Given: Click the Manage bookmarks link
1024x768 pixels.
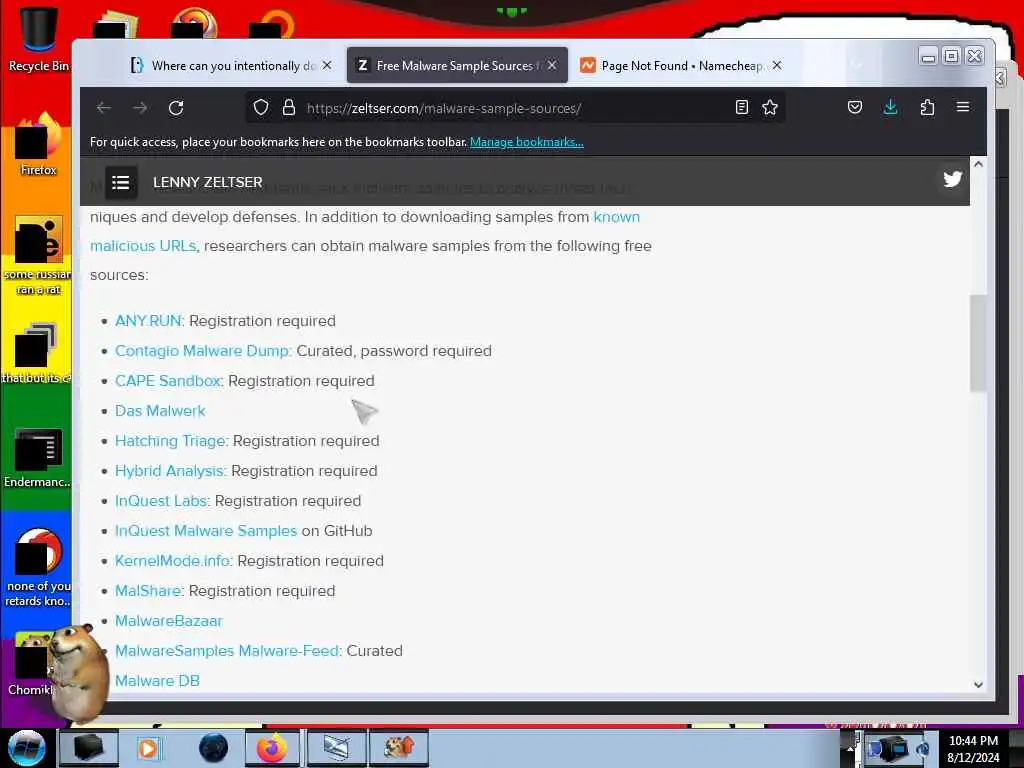Looking at the screenshot, I should (526, 142).
